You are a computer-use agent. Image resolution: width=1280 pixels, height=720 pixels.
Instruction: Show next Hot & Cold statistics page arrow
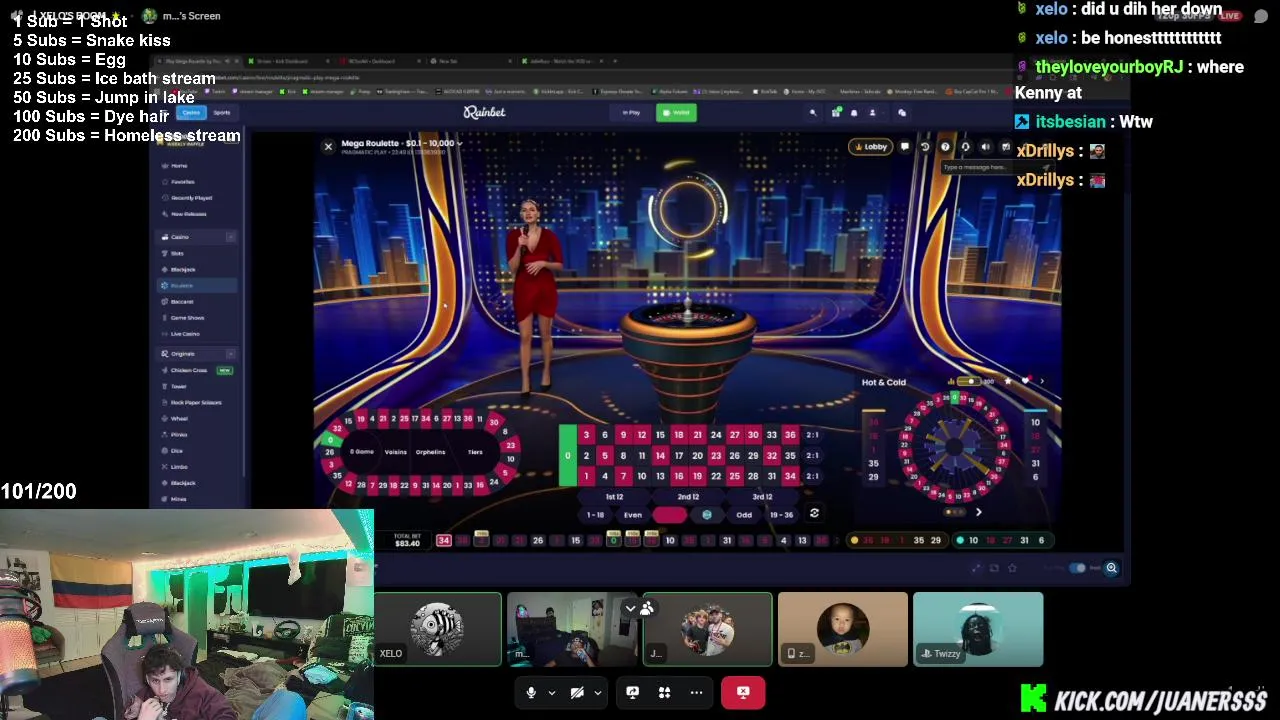[x=978, y=512]
